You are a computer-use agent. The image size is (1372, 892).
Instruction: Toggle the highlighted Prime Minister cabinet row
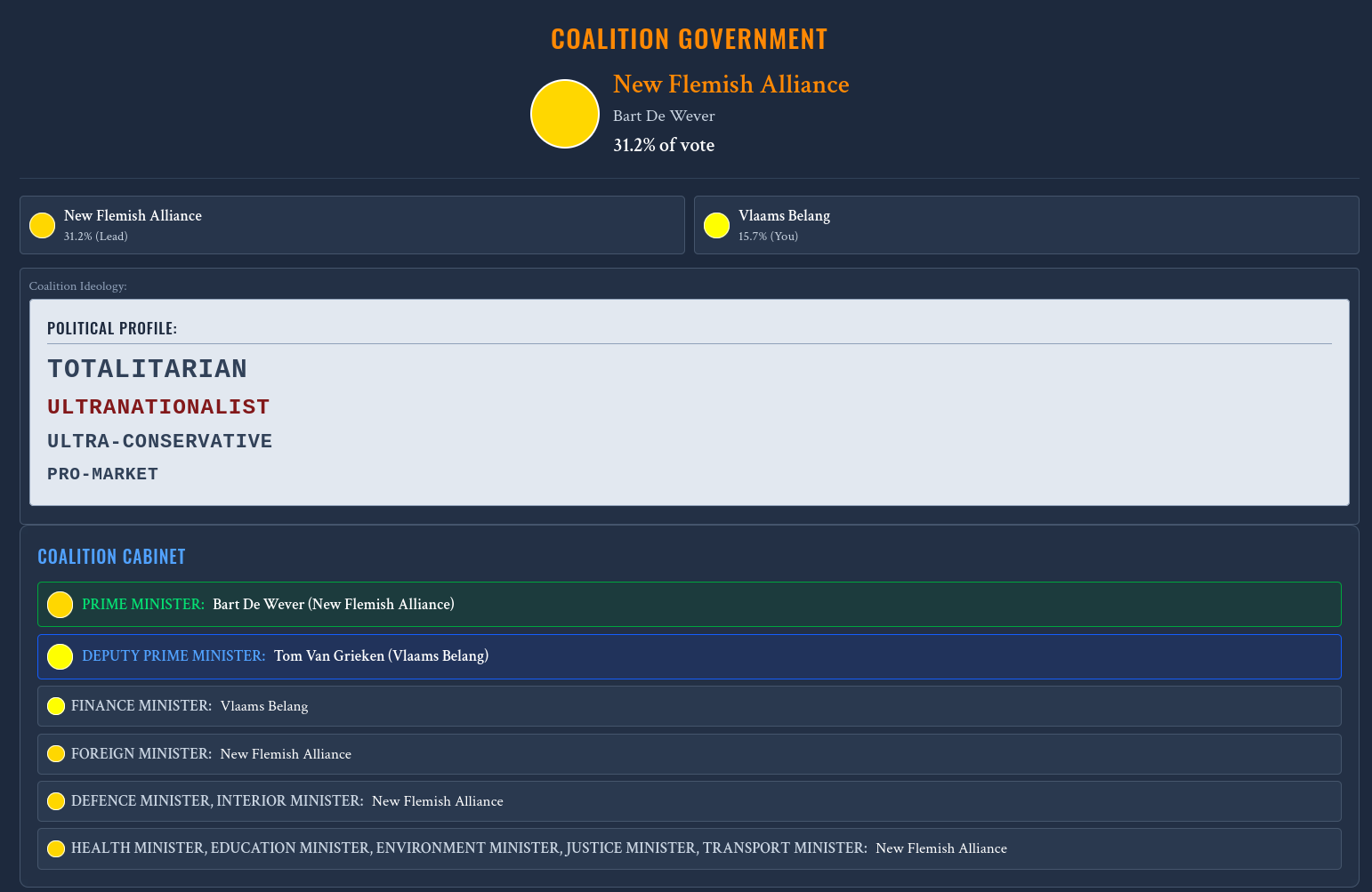[x=689, y=604]
